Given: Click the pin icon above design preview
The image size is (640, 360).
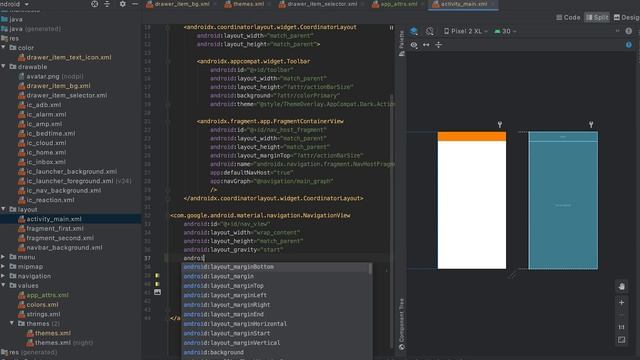Looking at the screenshot, I should 500,124.
